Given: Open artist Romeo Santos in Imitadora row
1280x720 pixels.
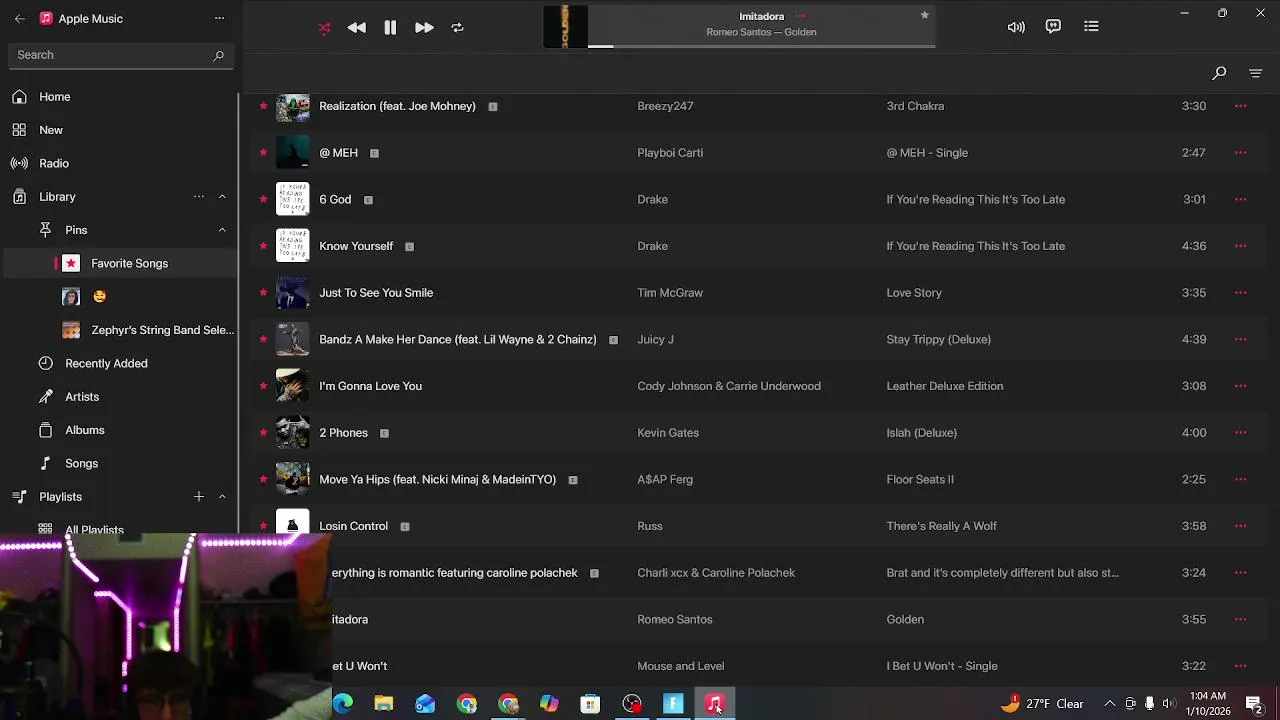Looking at the screenshot, I should [675, 620].
